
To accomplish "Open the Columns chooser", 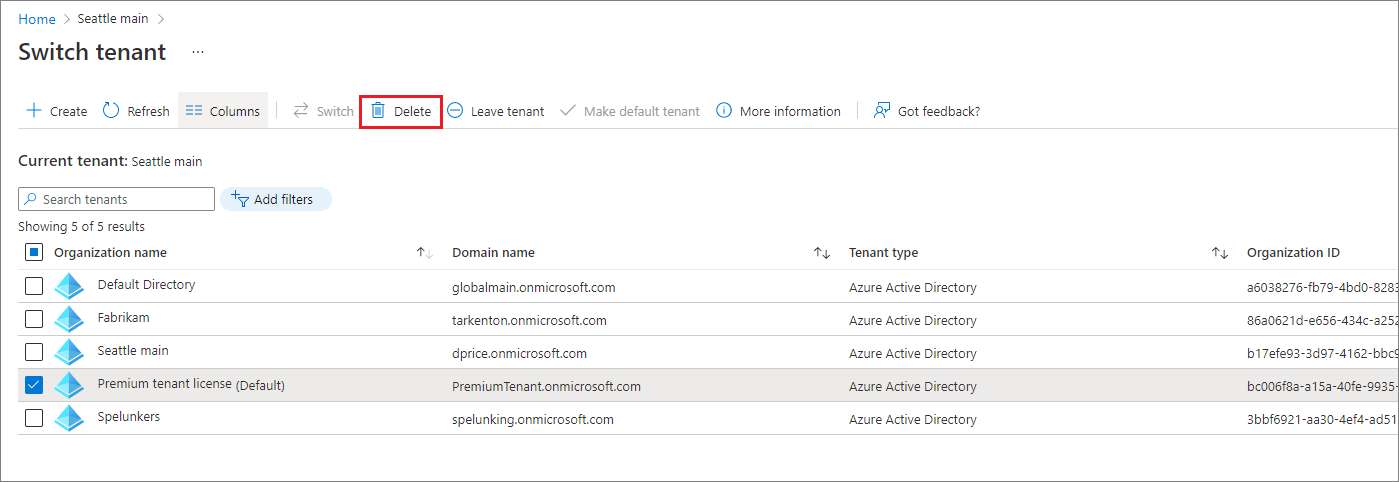I will 223,111.
